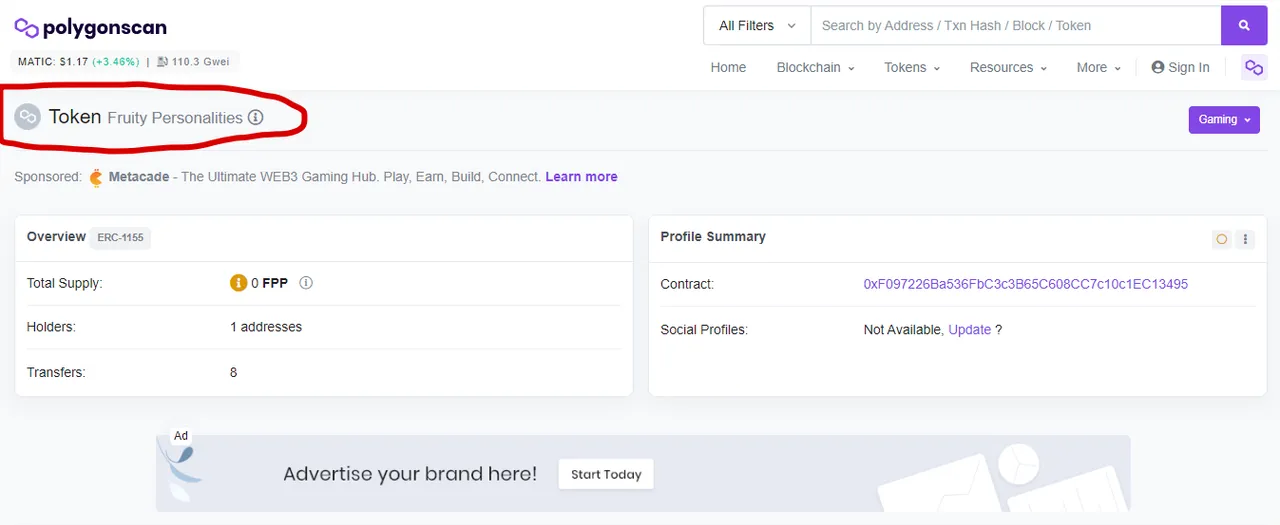The width and height of the screenshot is (1280, 525).
Task: Click the ERC-1155 badge
Action: pos(120,238)
